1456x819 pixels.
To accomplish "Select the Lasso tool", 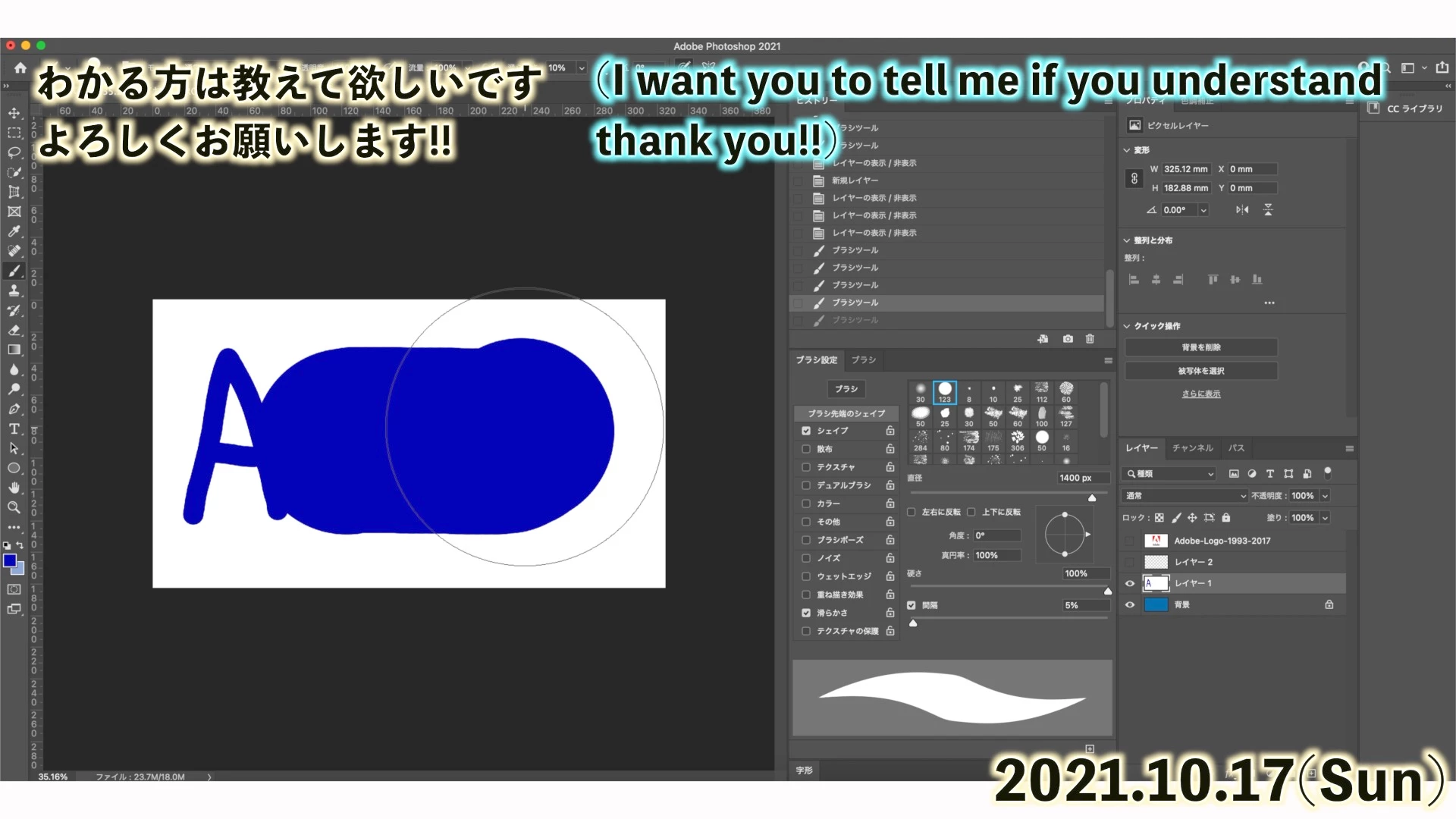I will [x=14, y=152].
